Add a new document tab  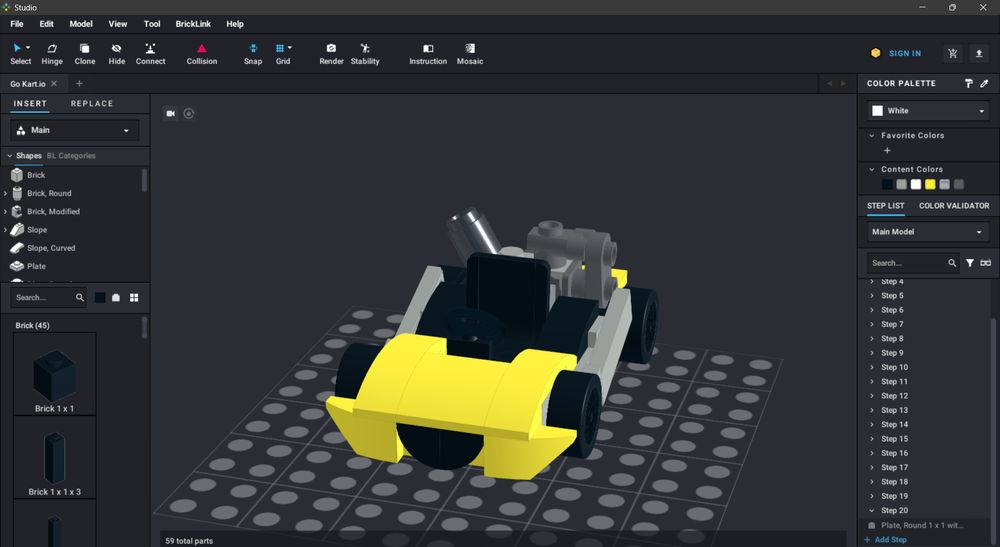click(79, 84)
